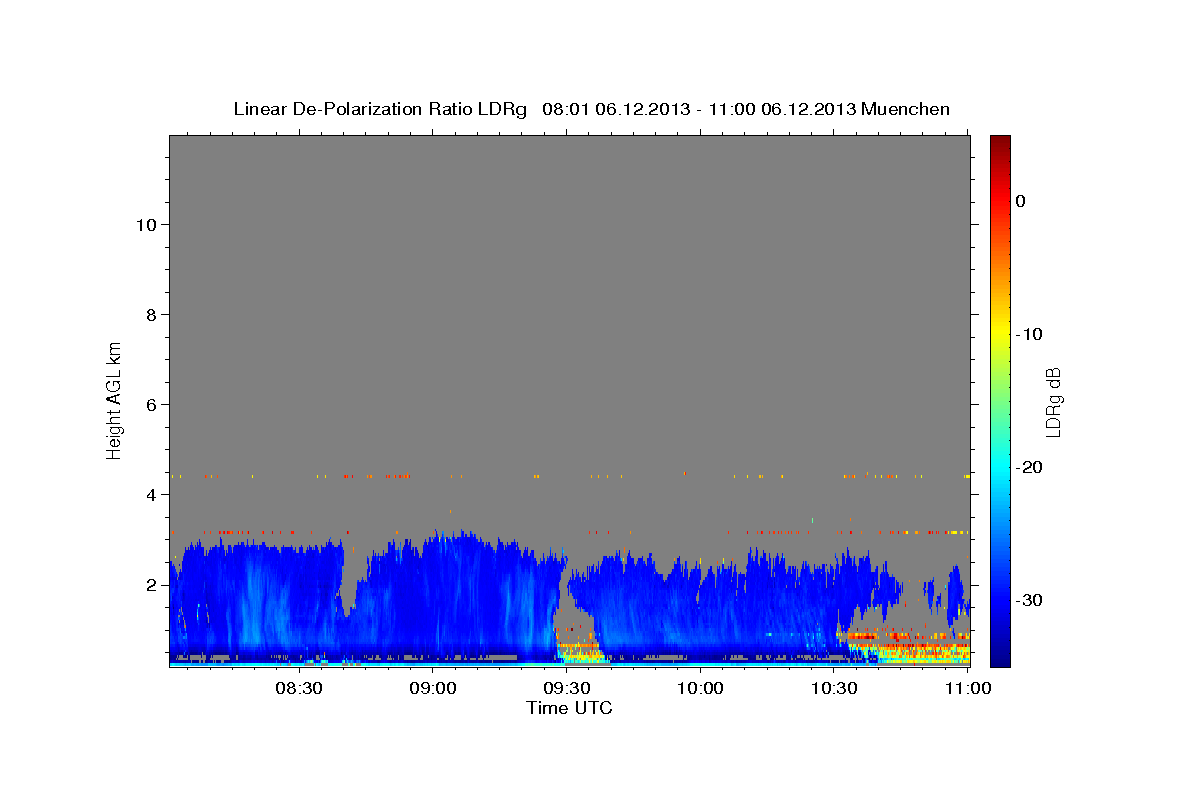Click the plot title 'Linear De-Polarization Ratio LDRg'
The height and width of the screenshot is (800, 1200).
tap(380, 109)
